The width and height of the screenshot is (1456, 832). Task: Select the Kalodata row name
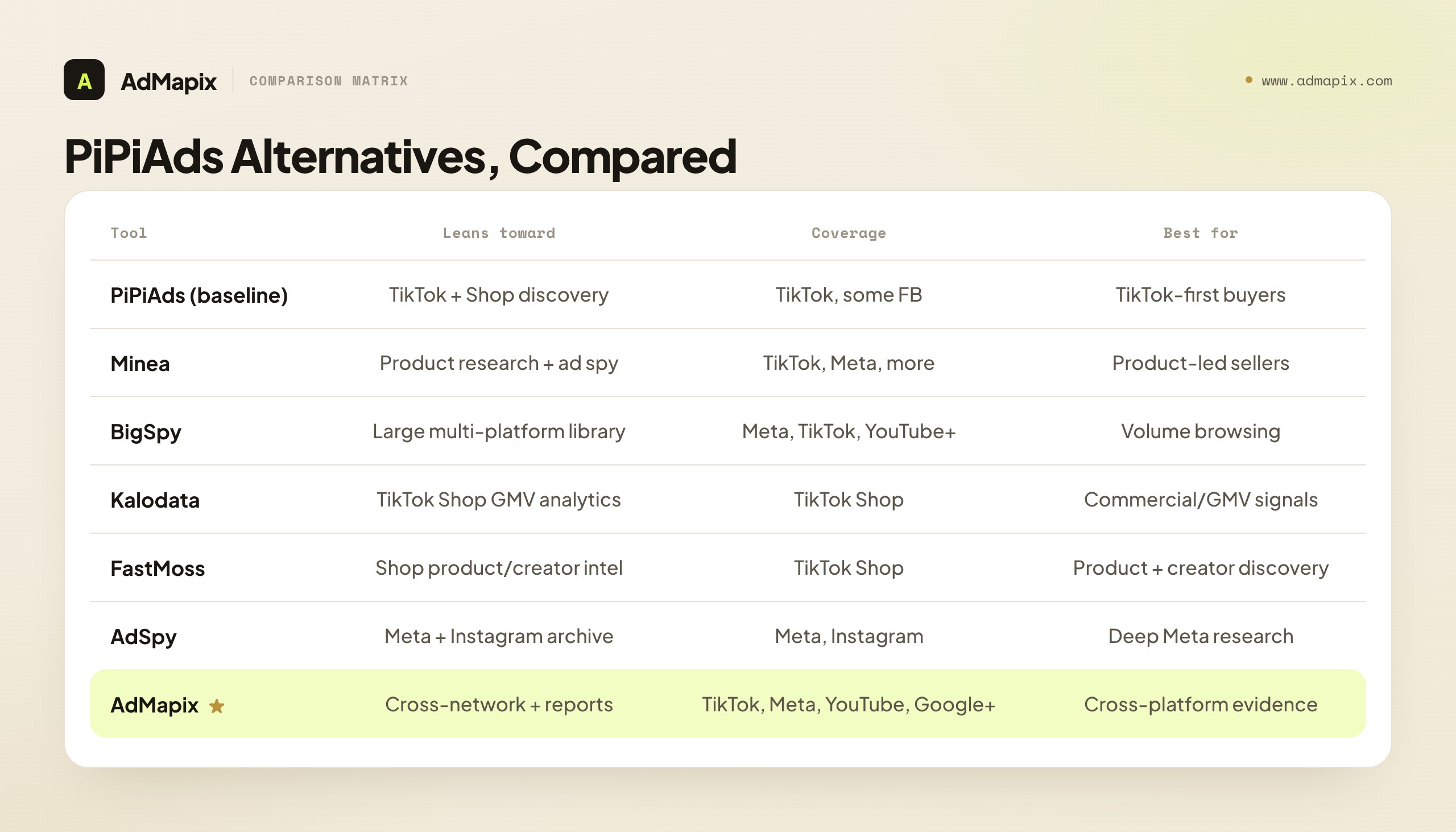[x=155, y=500]
